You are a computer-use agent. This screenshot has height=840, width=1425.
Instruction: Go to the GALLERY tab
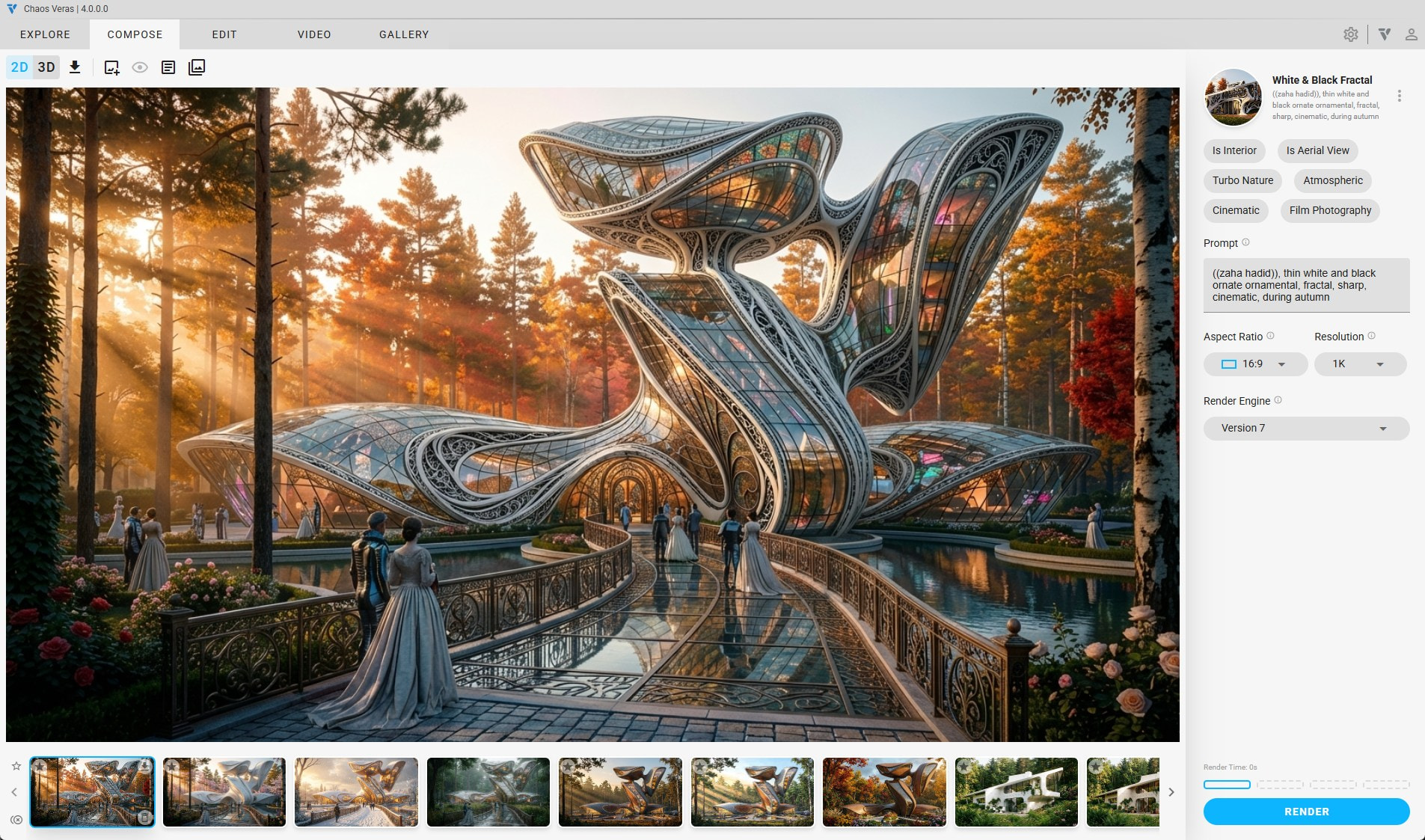pos(404,34)
